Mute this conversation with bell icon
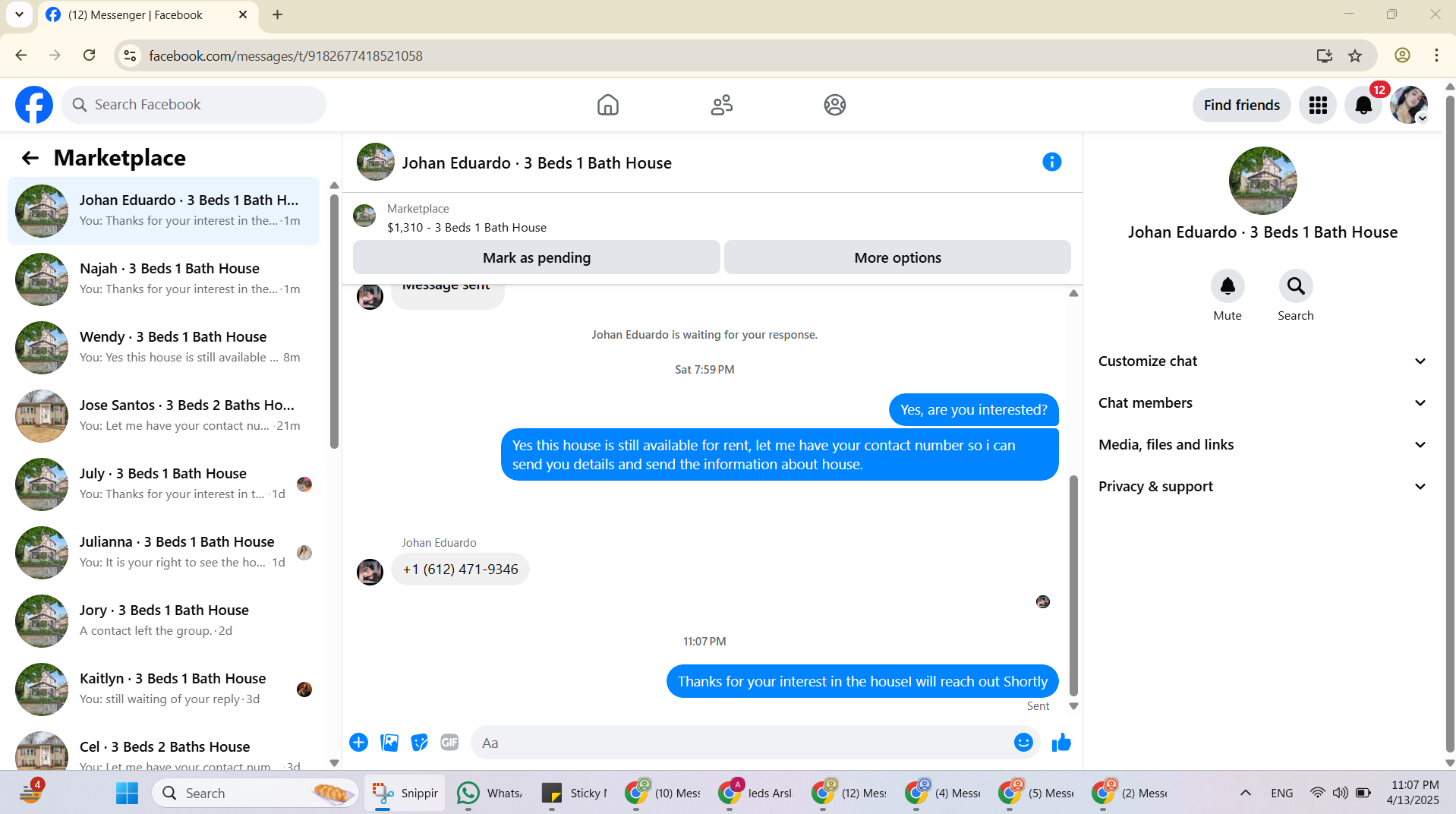The image size is (1456, 814). tap(1228, 286)
